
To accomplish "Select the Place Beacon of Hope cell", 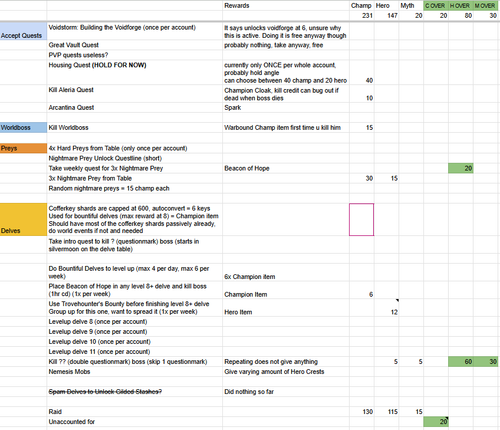I will pos(135,290).
